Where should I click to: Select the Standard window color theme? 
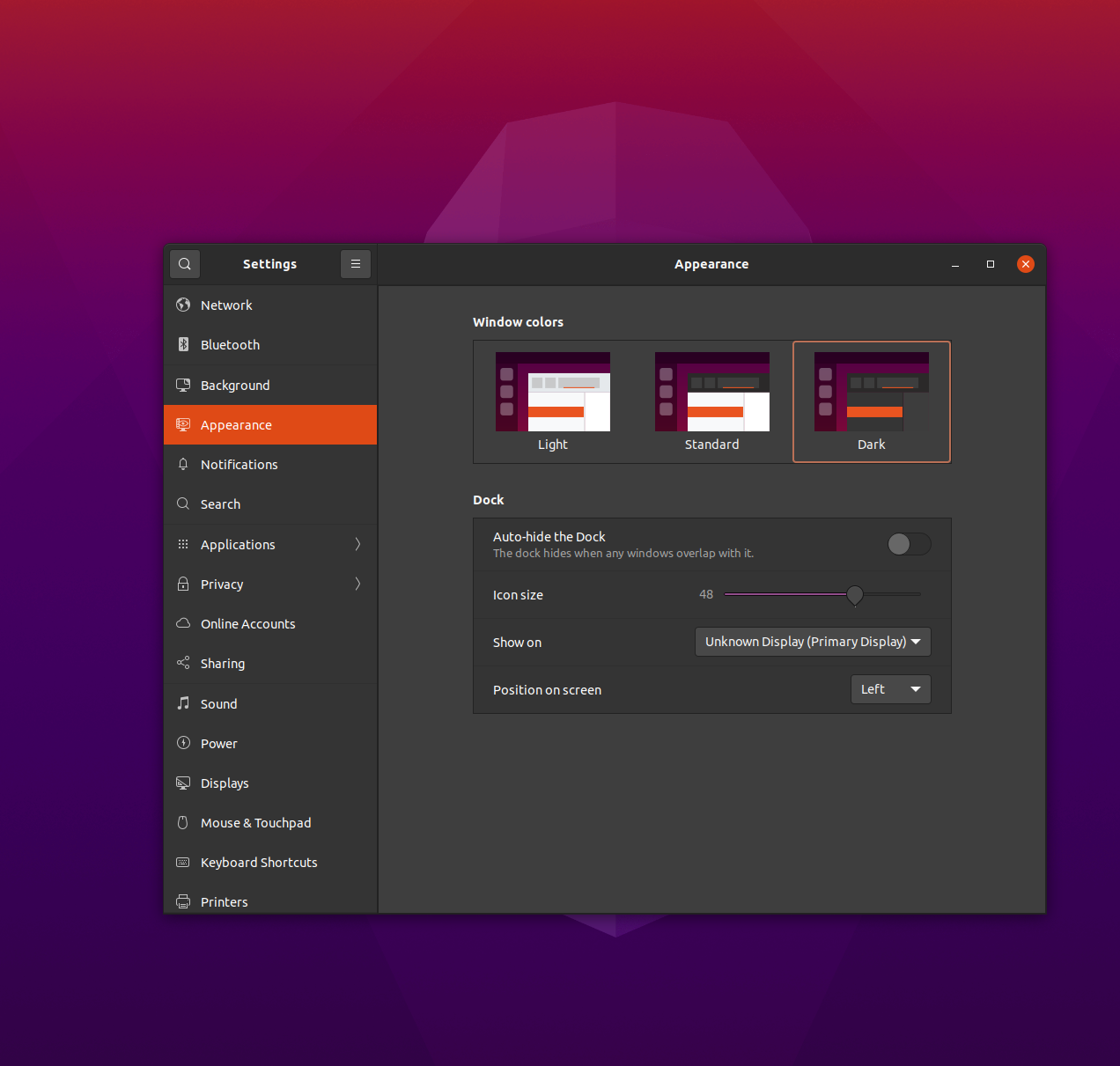point(712,401)
